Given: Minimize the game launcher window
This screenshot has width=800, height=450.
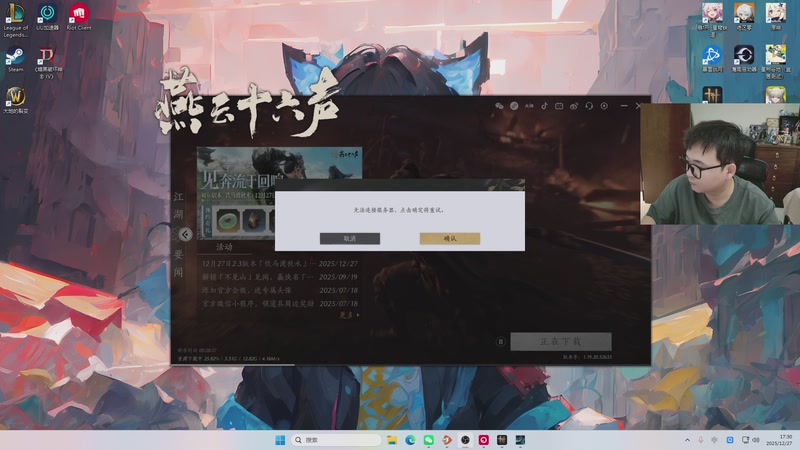Looking at the screenshot, I should (624, 106).
